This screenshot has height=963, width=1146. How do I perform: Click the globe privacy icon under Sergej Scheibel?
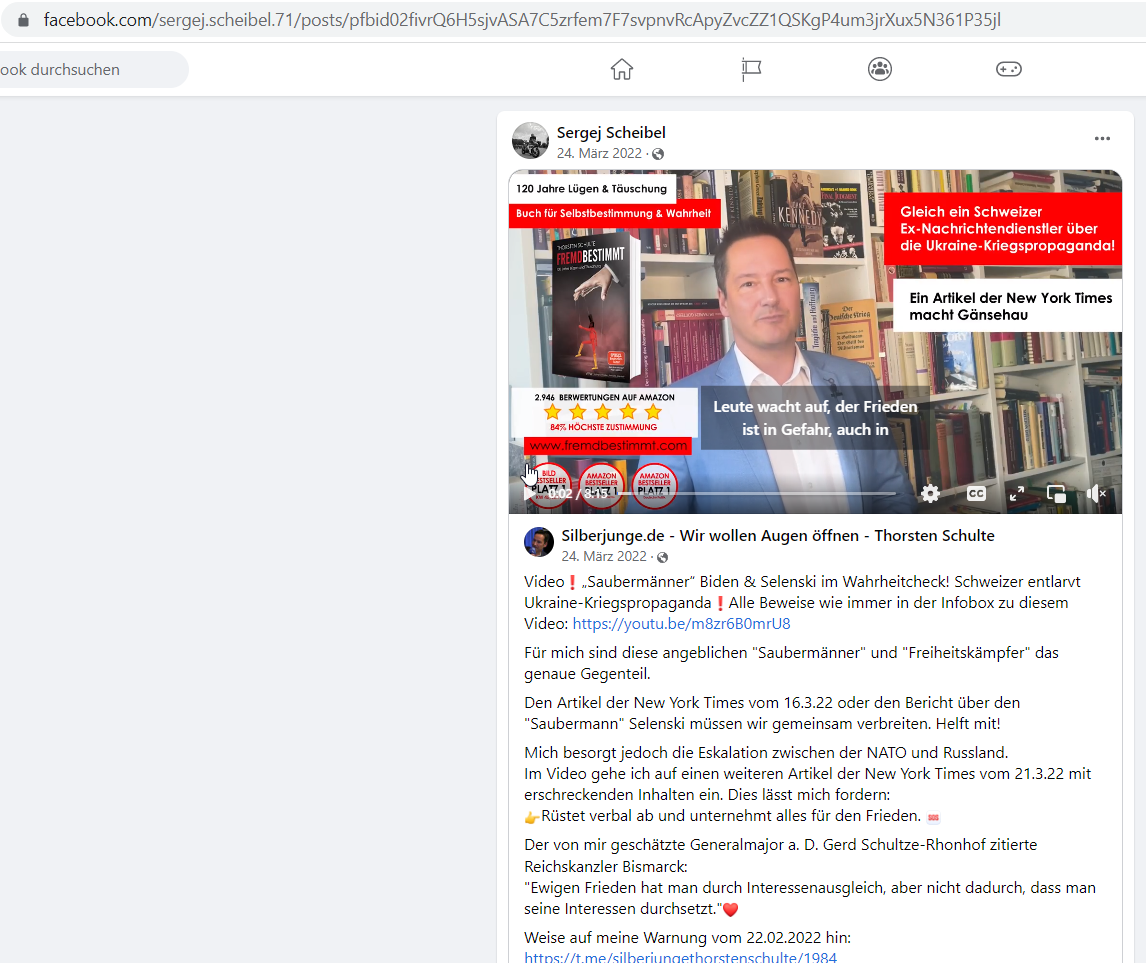click(x=658, y=154)
